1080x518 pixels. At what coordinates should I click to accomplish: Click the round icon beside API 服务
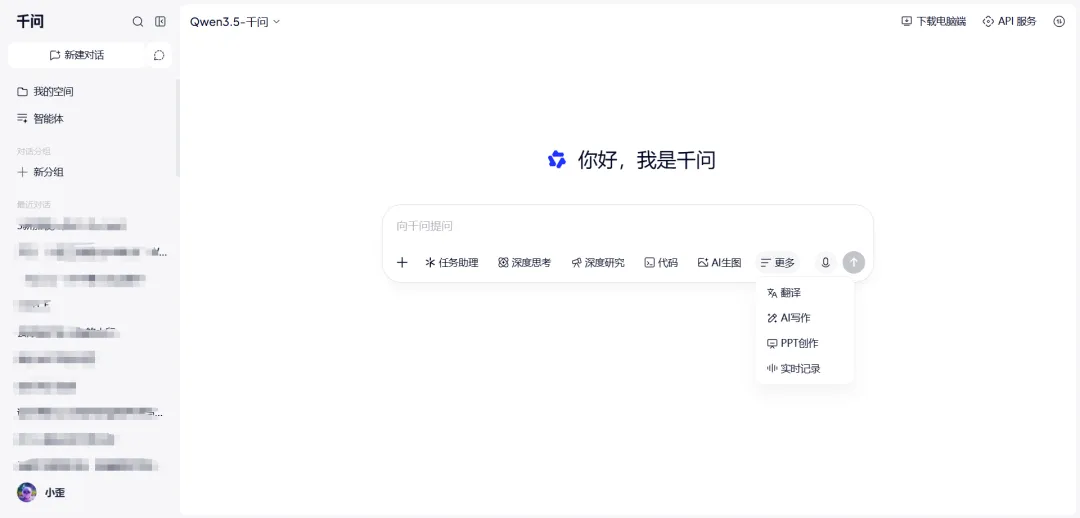tap(1059, 21)
